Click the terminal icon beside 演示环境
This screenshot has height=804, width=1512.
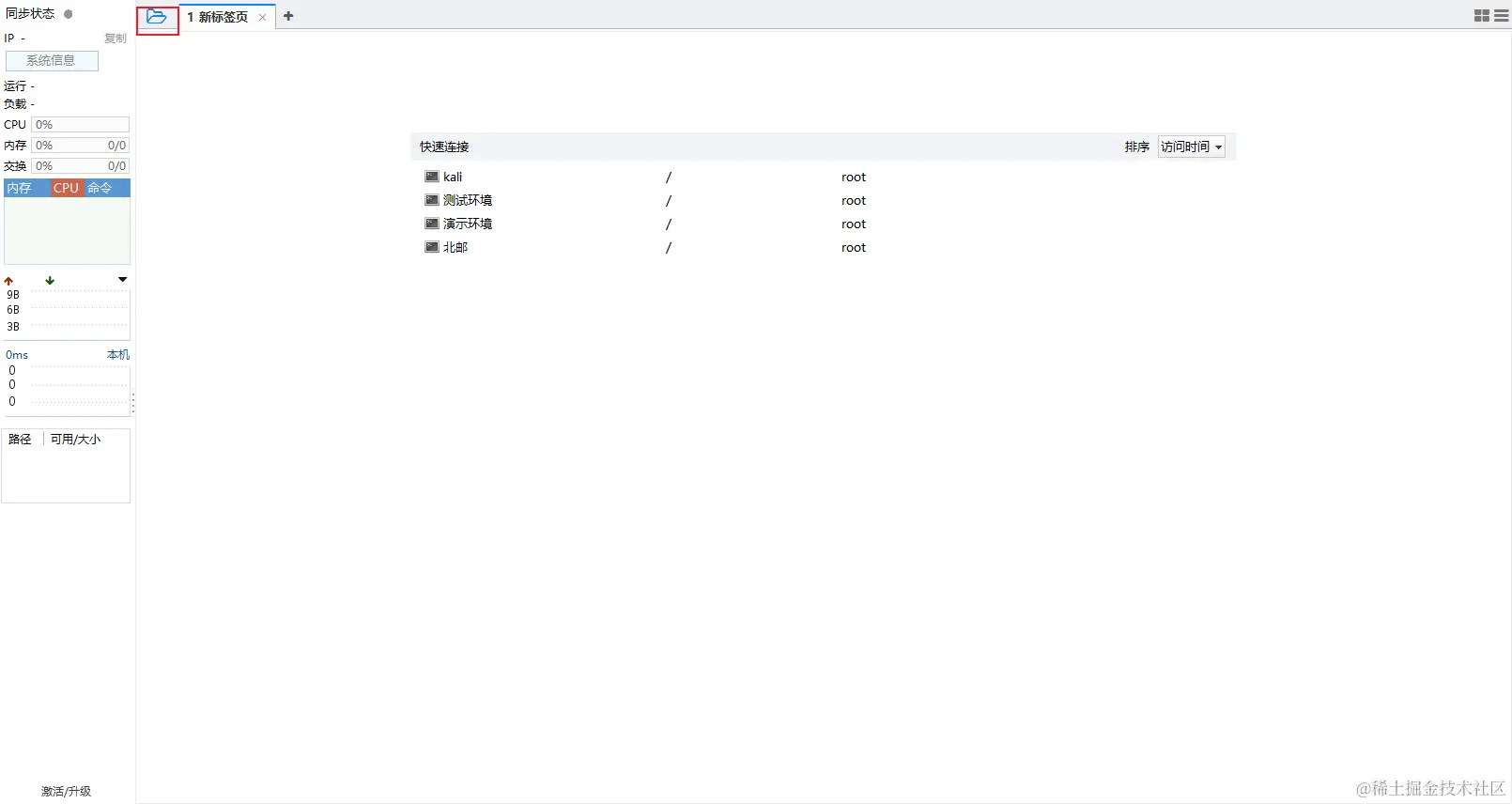click(432, 224)
